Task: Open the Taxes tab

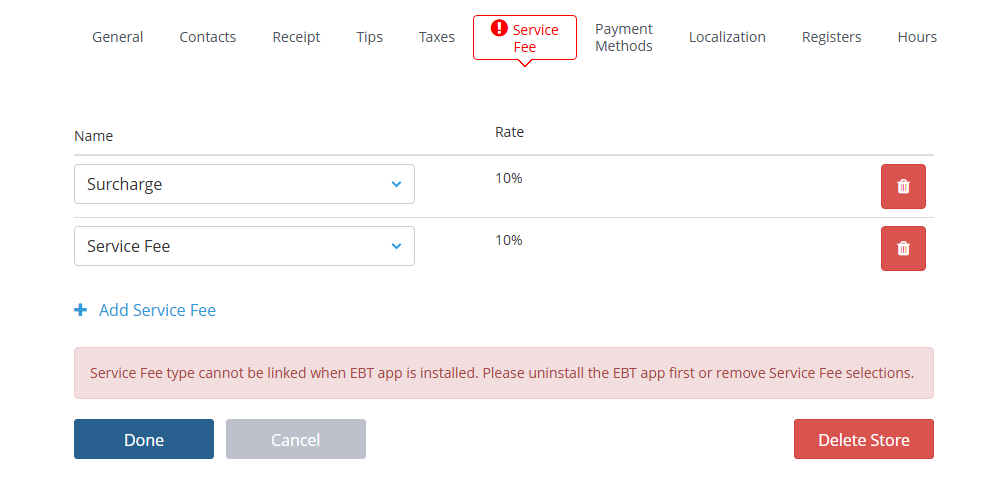Action: pyautogui.click(x=437, y=37)
